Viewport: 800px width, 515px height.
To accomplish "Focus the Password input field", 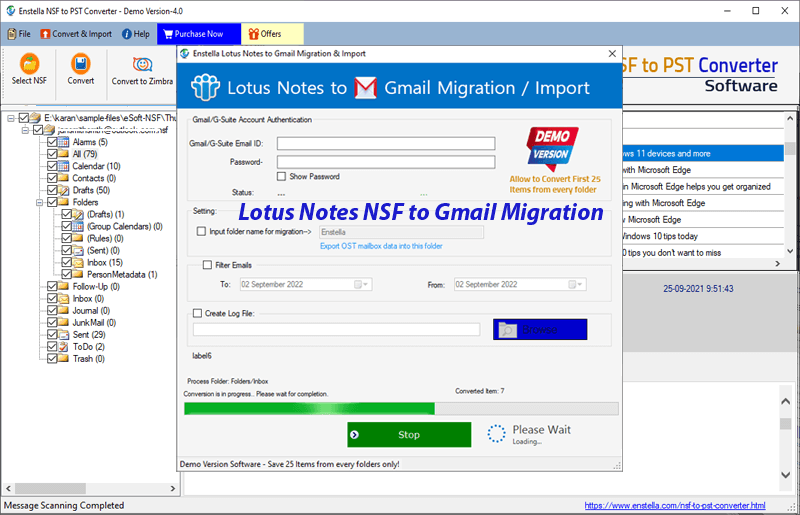I will pos(386,162).
